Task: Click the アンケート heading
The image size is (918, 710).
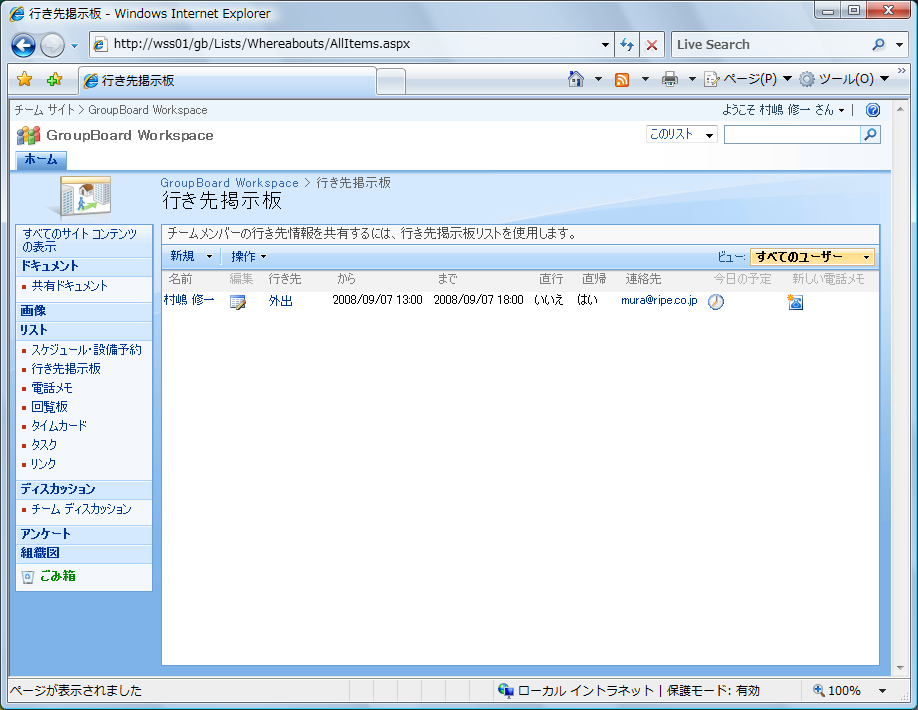Action: tap(46, 534)
